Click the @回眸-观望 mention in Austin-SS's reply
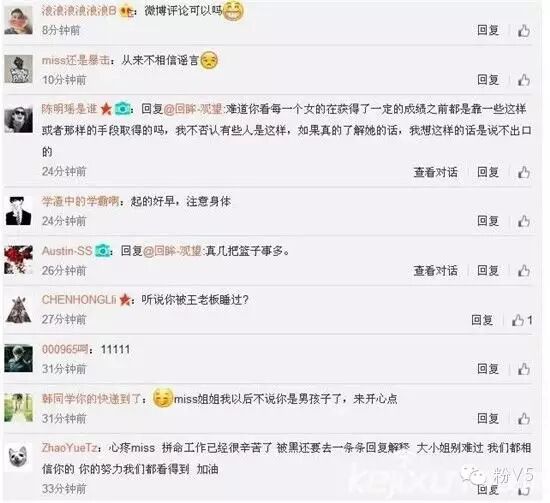This screenshot has width=550, height=503. pos(172,251)
